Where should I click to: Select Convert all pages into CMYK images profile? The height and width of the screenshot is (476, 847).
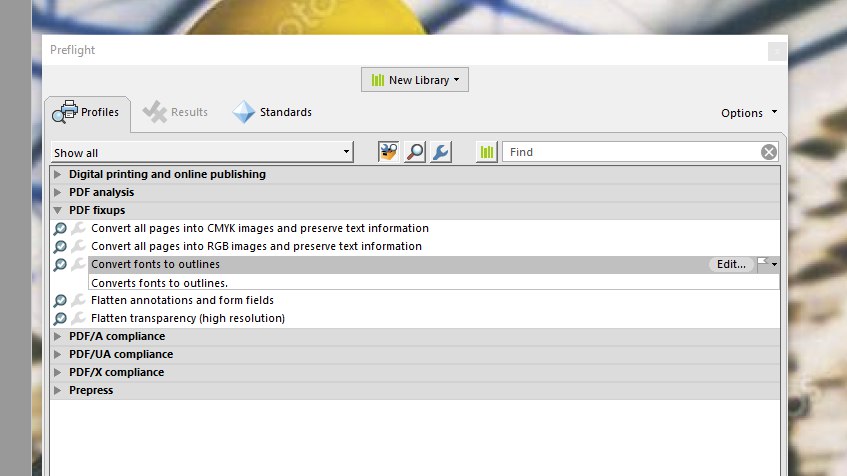260,228
